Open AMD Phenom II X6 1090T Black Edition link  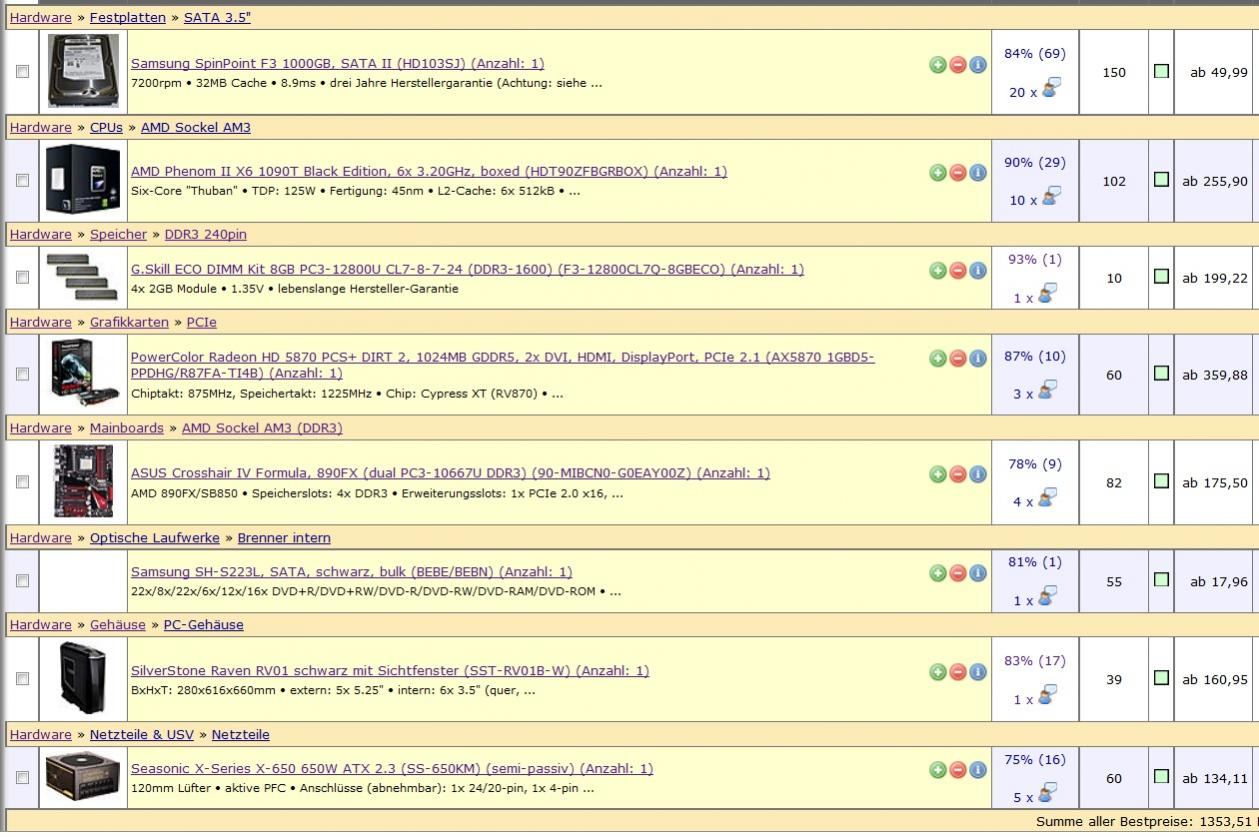(429, 171)
